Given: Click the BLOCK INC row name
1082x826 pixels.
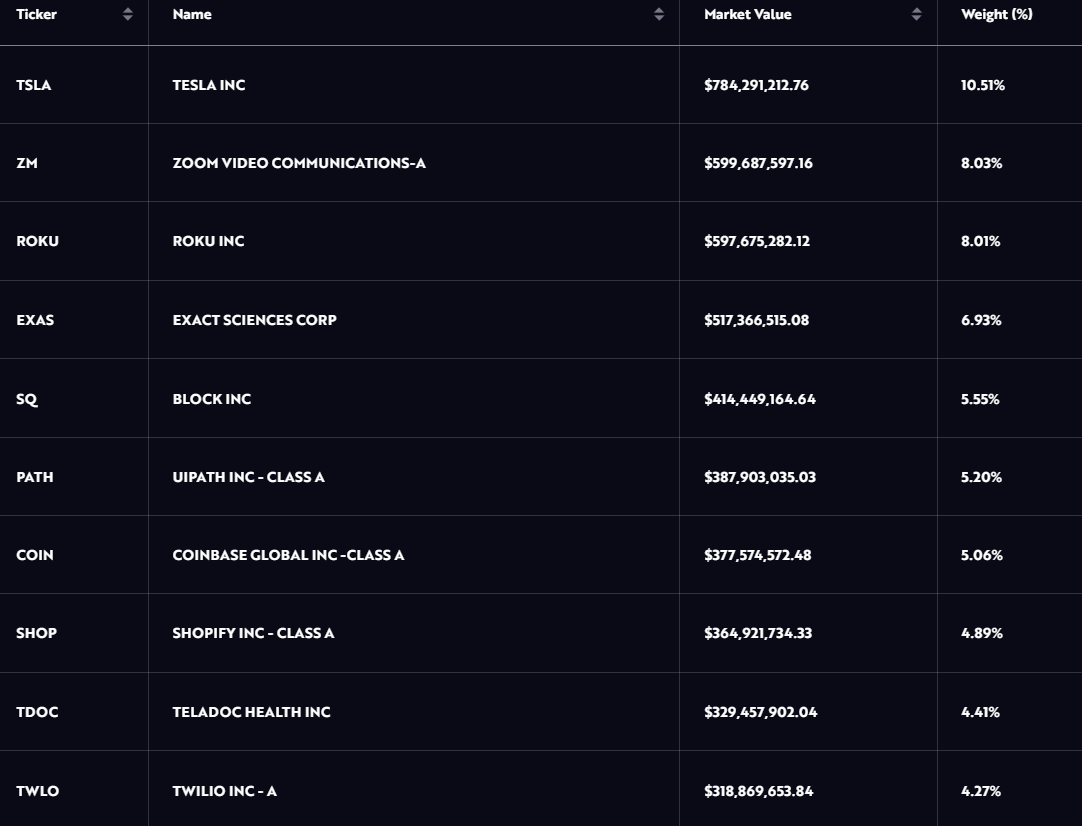Looking at the screenshot, I should (211, 399).
